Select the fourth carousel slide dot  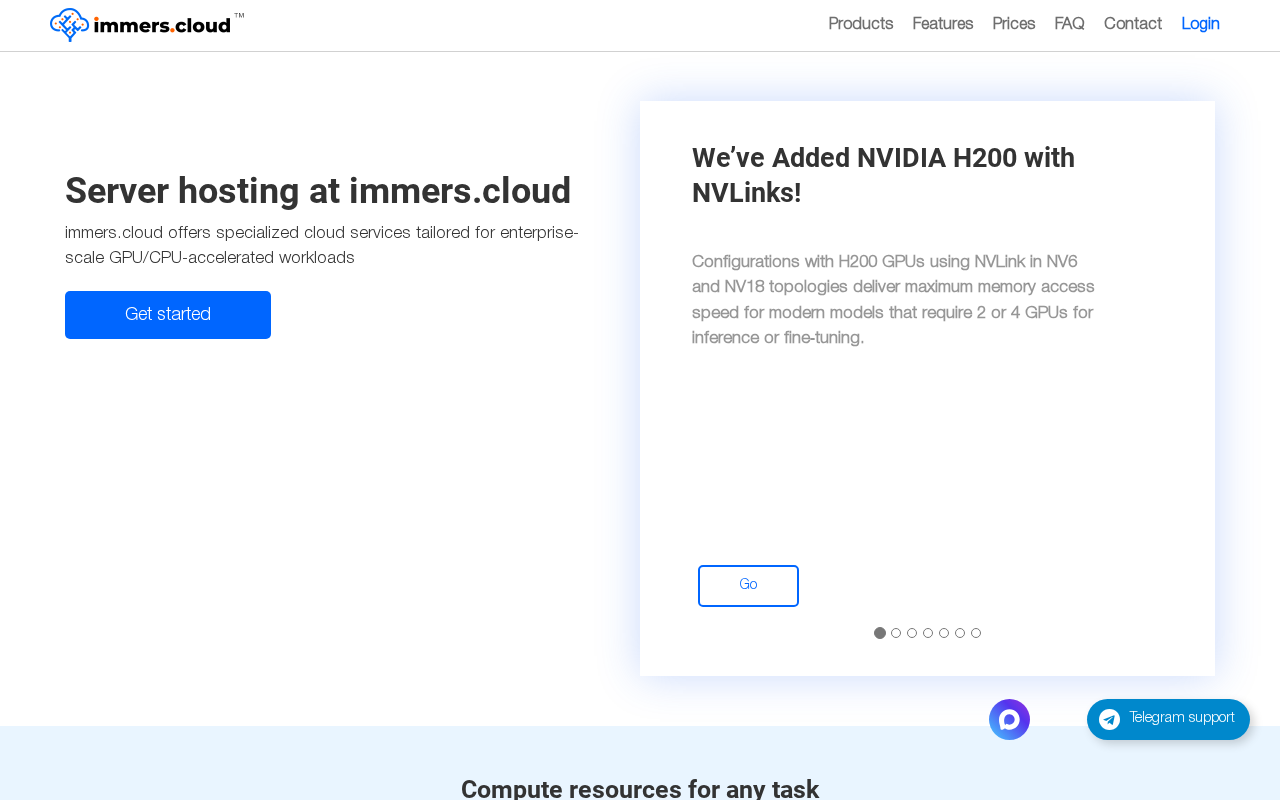[x=928, y=633]
